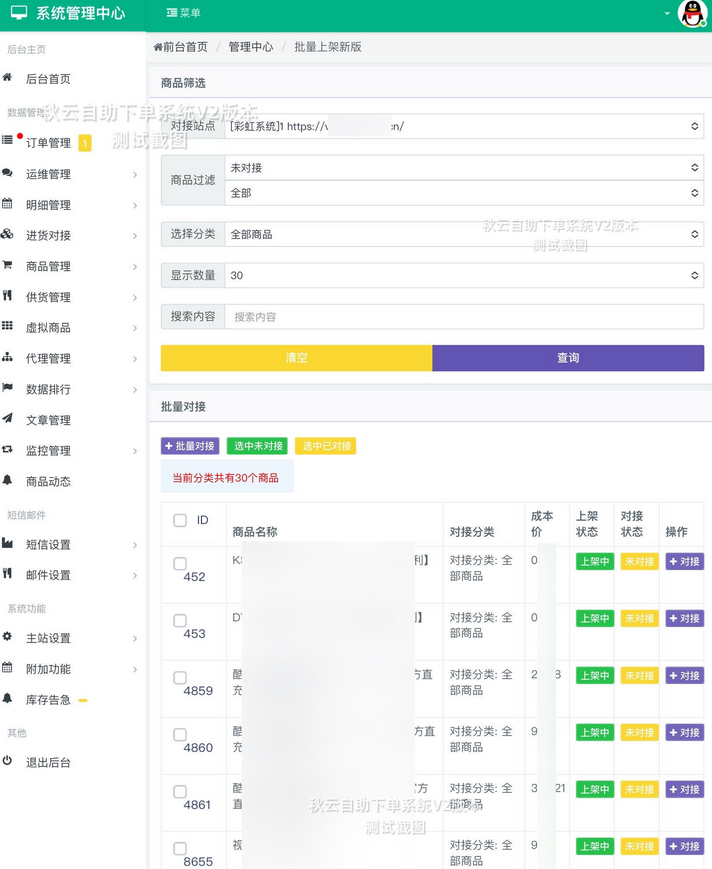This screenshot has height=869, width=712.
Task: Check the box for product ID 8655
Action: (180, 848)
